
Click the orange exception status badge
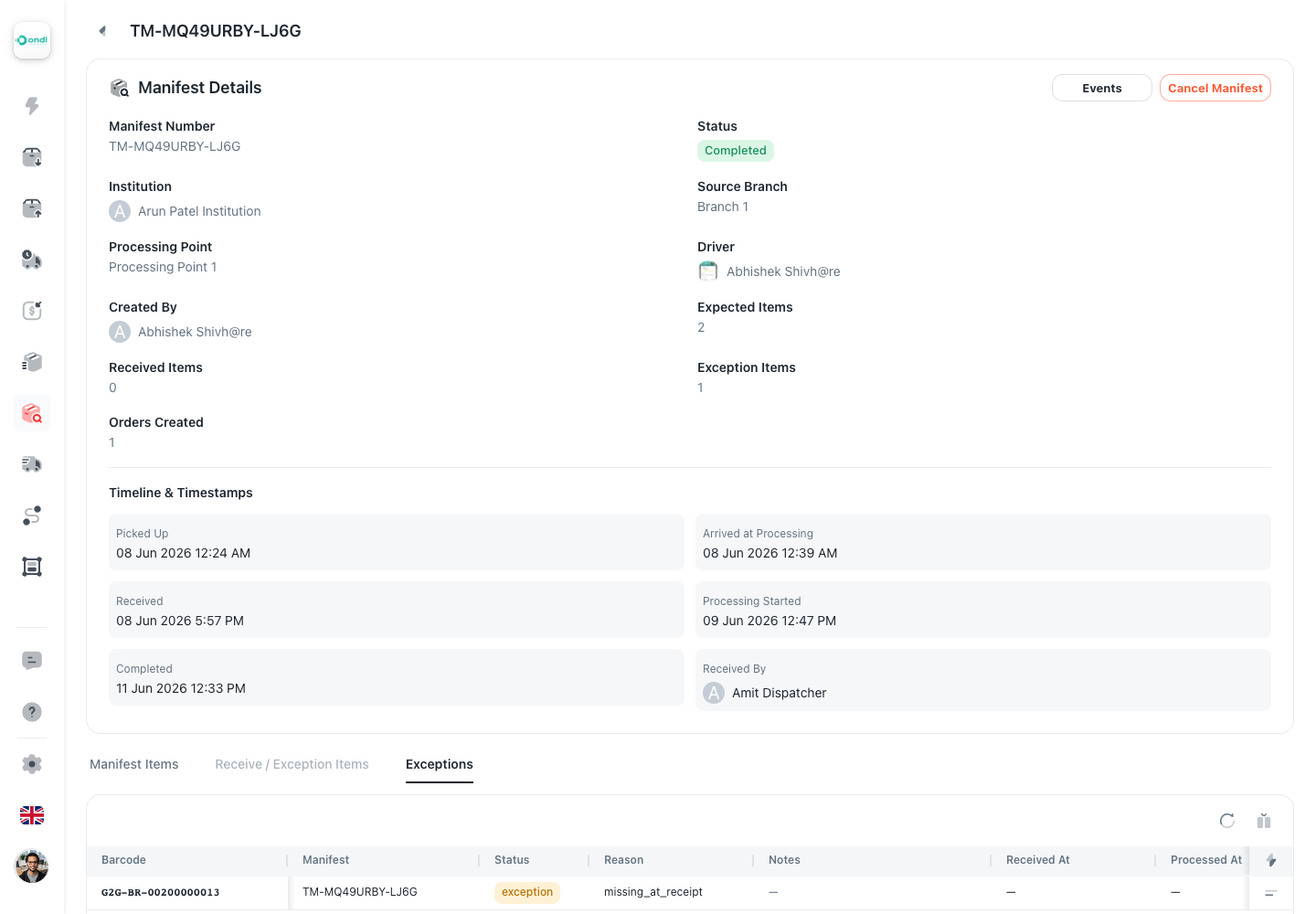[x=527, y=892]
